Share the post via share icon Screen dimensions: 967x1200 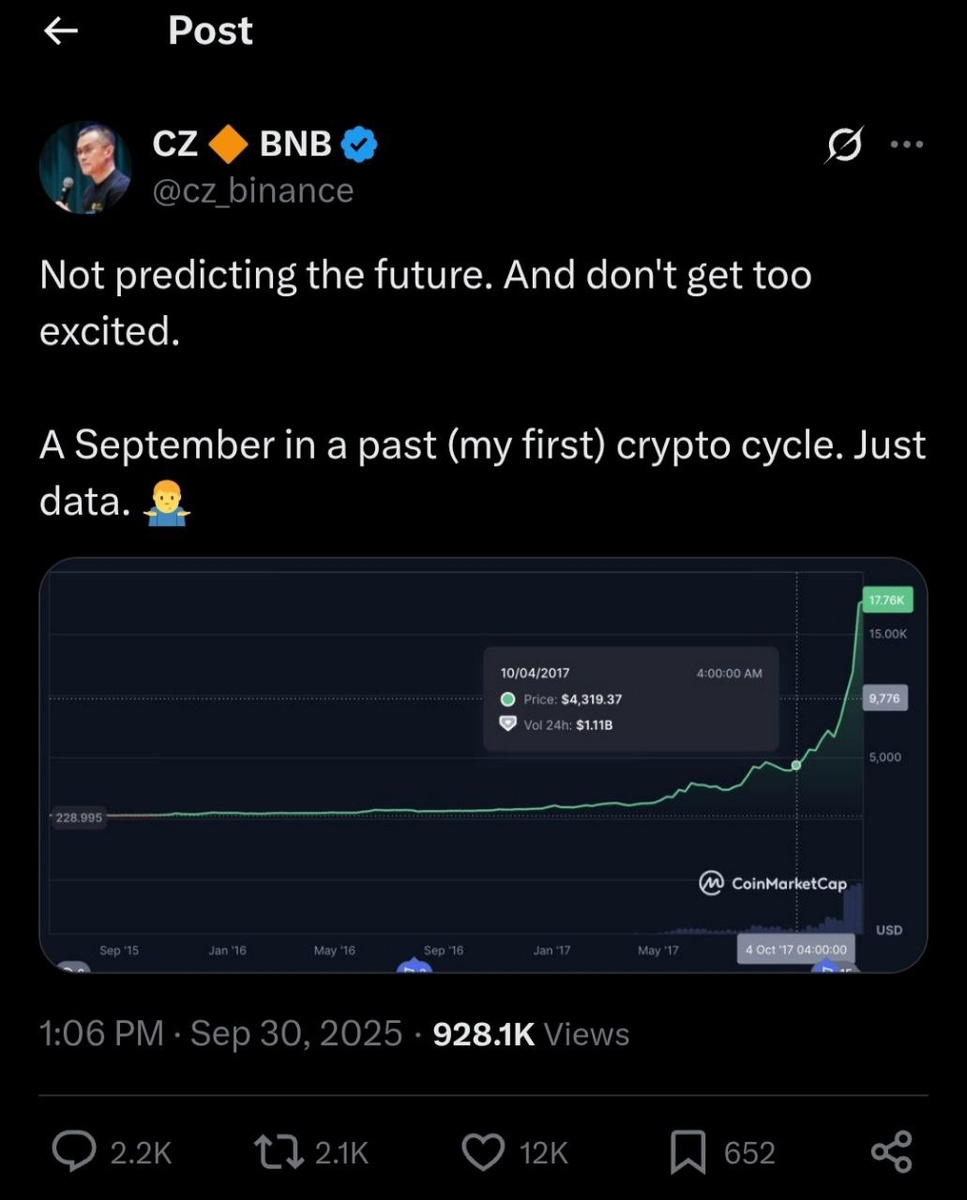click(891, 1152)
